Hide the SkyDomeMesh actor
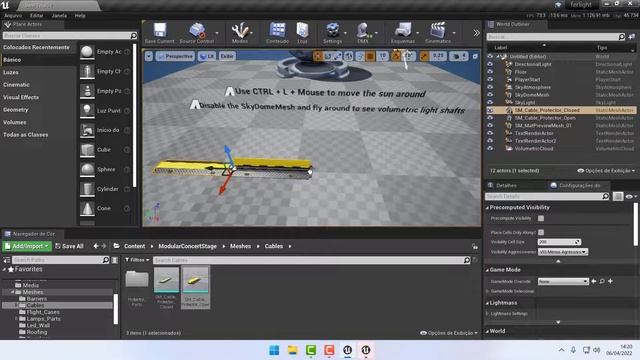 [x=490, y=95]
